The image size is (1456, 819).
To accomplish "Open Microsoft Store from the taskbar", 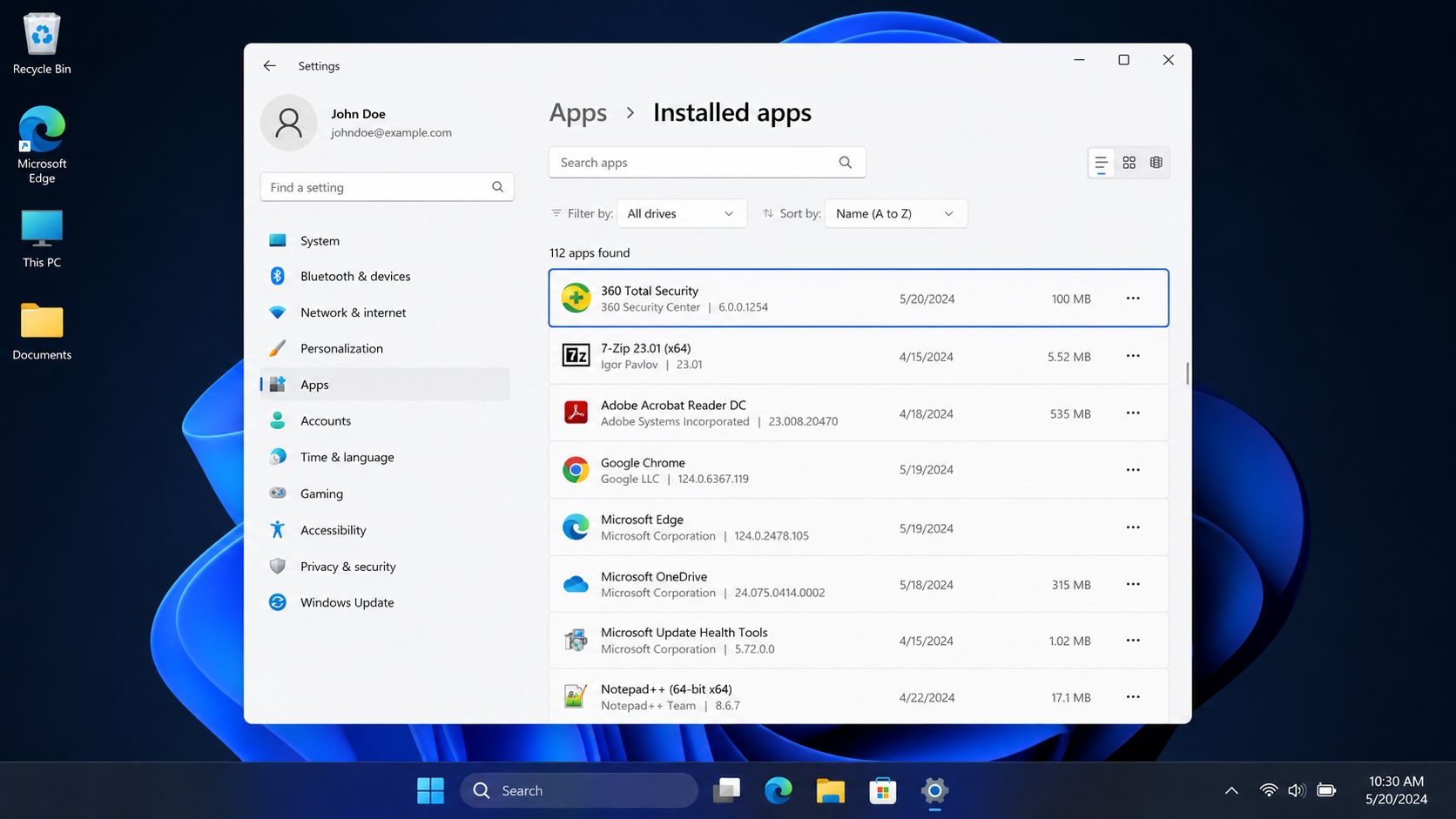I will coord(882,790).
